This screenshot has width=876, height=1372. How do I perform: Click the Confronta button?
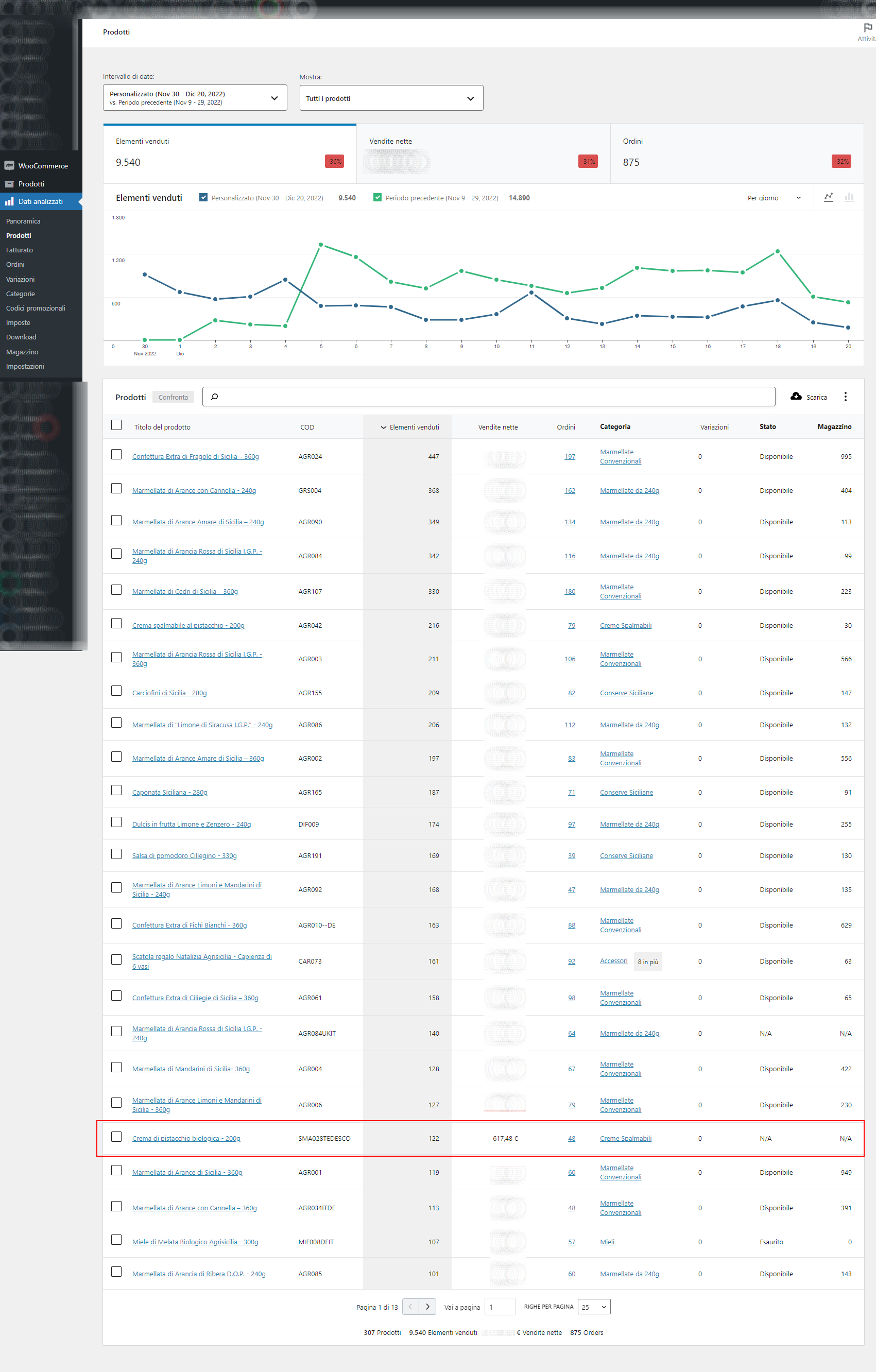coord(173,397)
